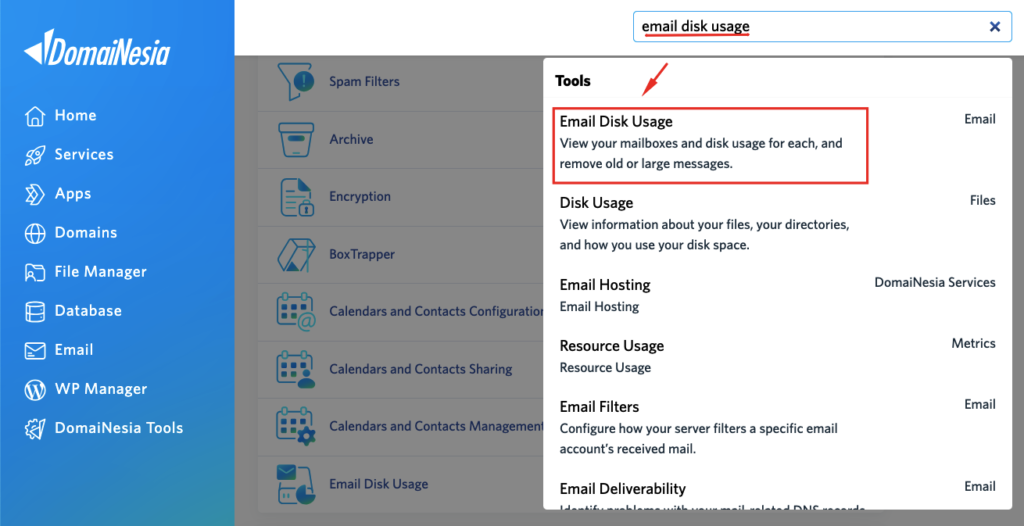Screen dimensions: 1024x526
Task: Click Email label beside Email Disk Usage
Action: (x=980, y=119)
